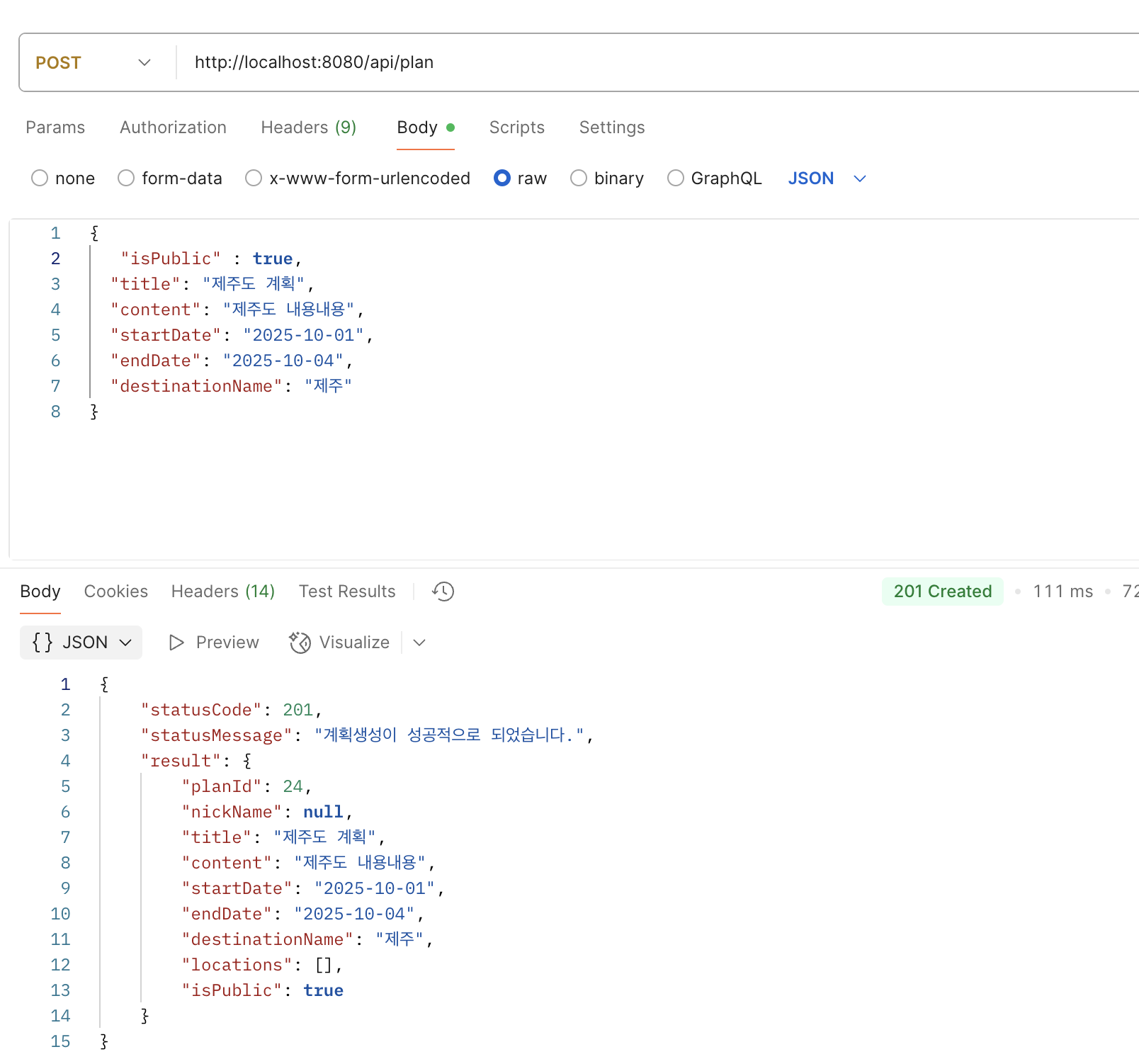The image size is (1139, 1064).
Task: Open the Test Results tab
Action: (x=347, y=592)
